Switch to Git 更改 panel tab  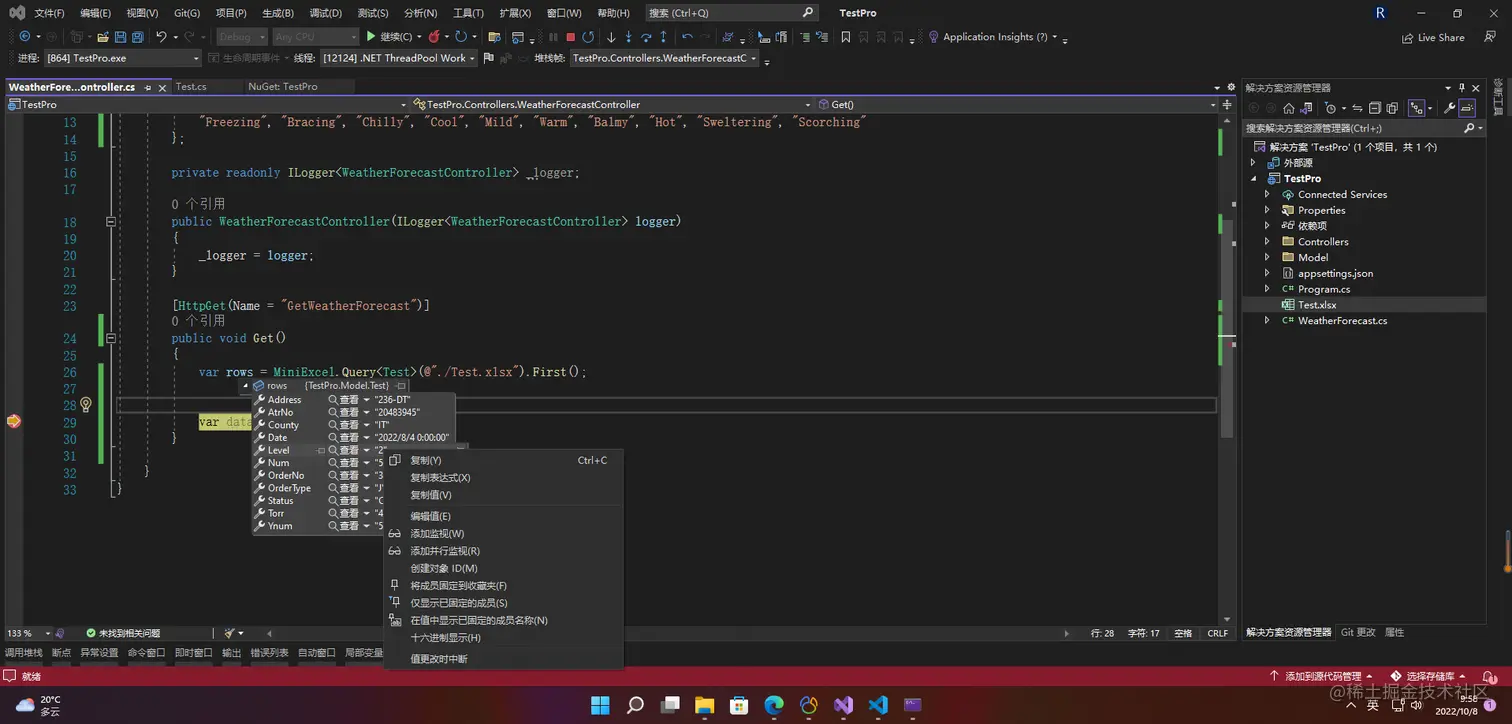point(1358,633)
